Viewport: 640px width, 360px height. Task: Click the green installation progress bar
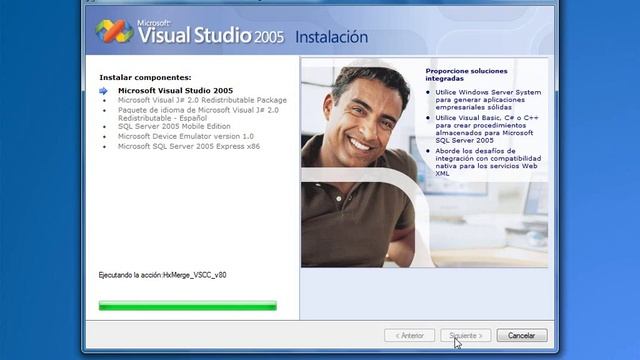tap(188, 305)
